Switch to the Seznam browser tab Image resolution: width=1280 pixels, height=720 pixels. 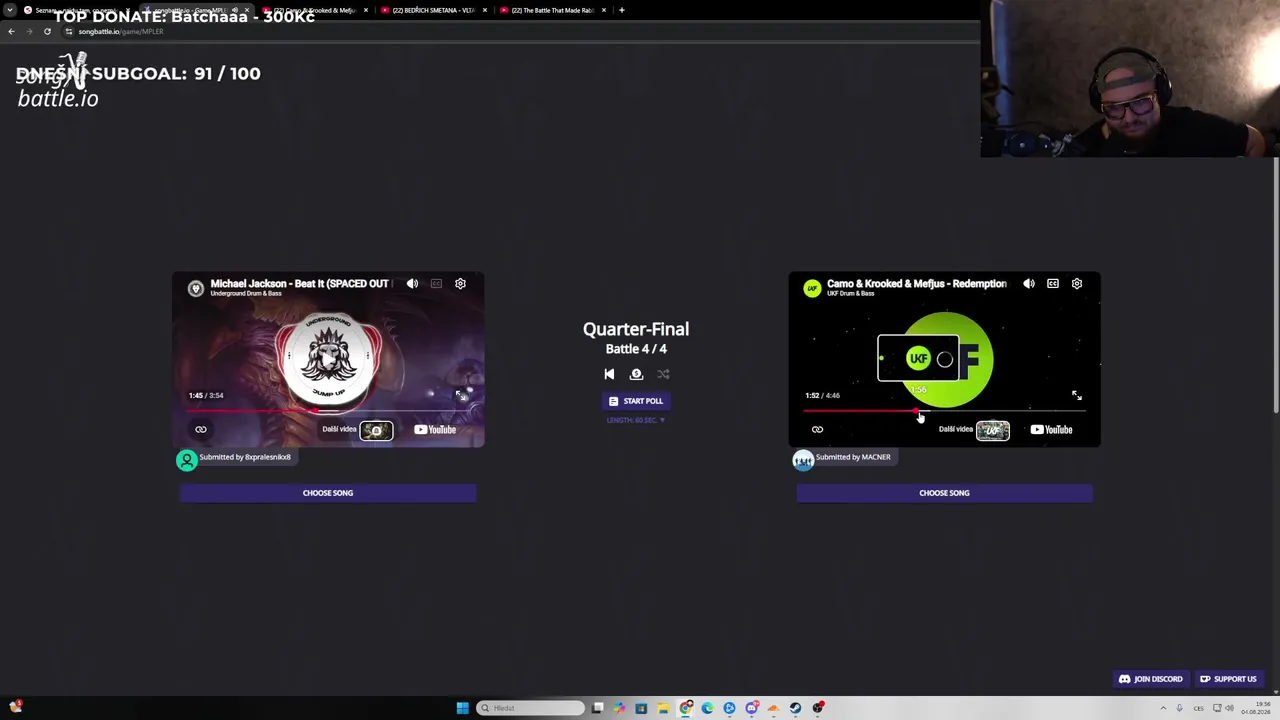pyautogui.click(x=77, y=10)
